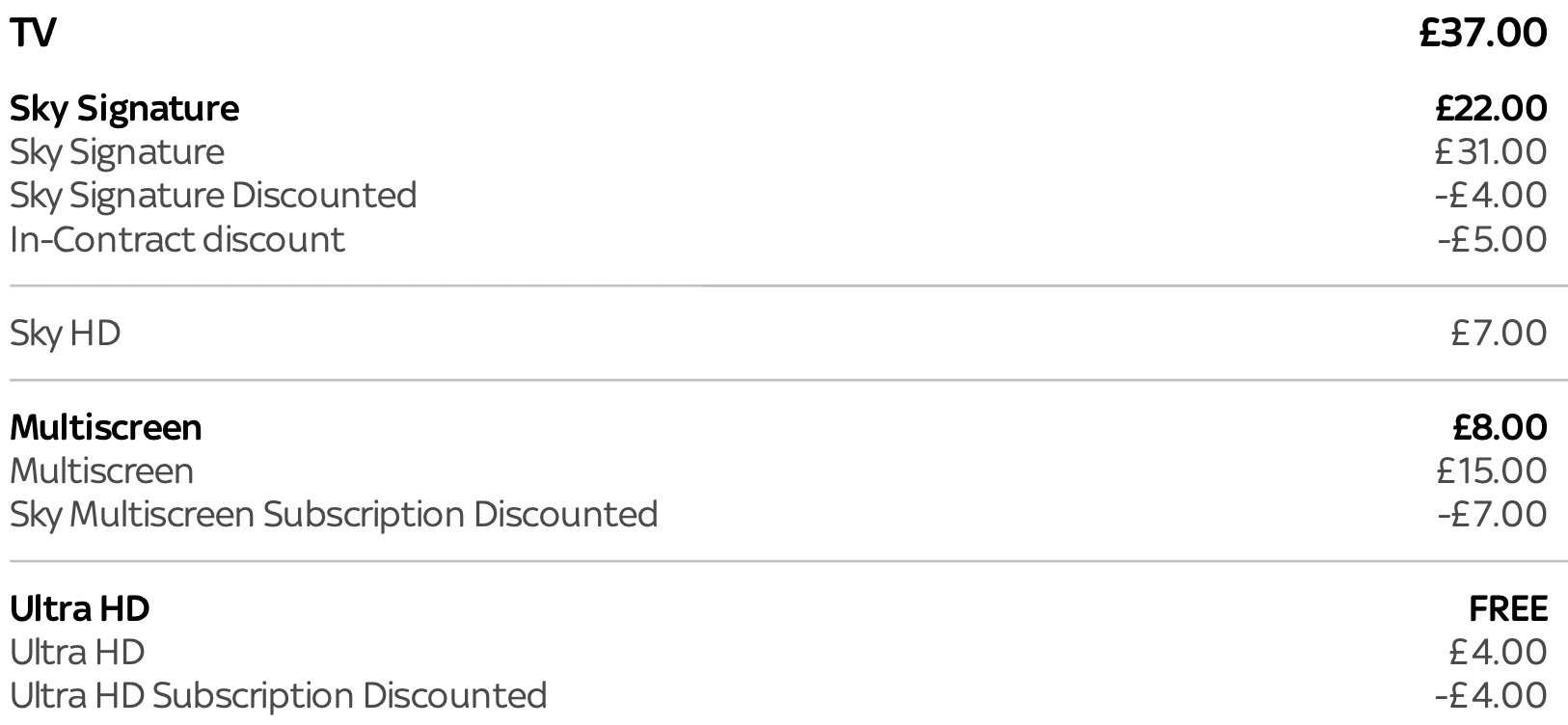This screenshot has height=725, width=1568.
Task: Select the Sky HD line item
Action: click(66, 333)
